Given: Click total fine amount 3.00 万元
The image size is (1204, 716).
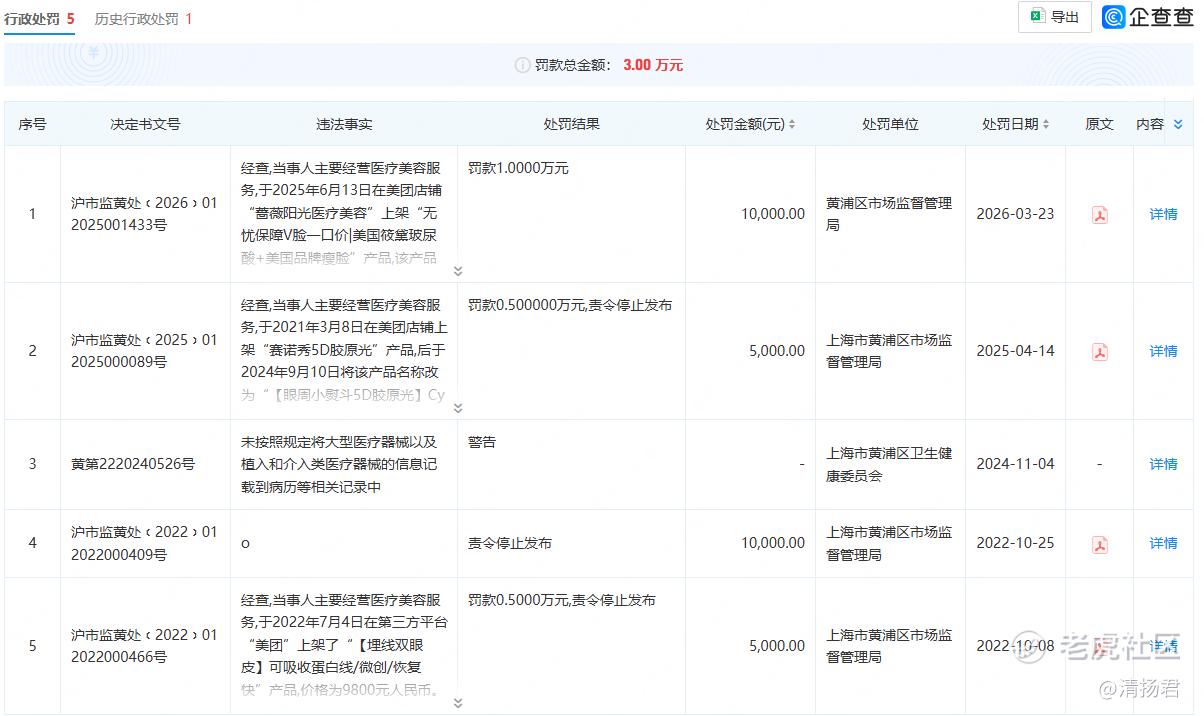Looking at the screenshot, I should [x=653, y=65].
